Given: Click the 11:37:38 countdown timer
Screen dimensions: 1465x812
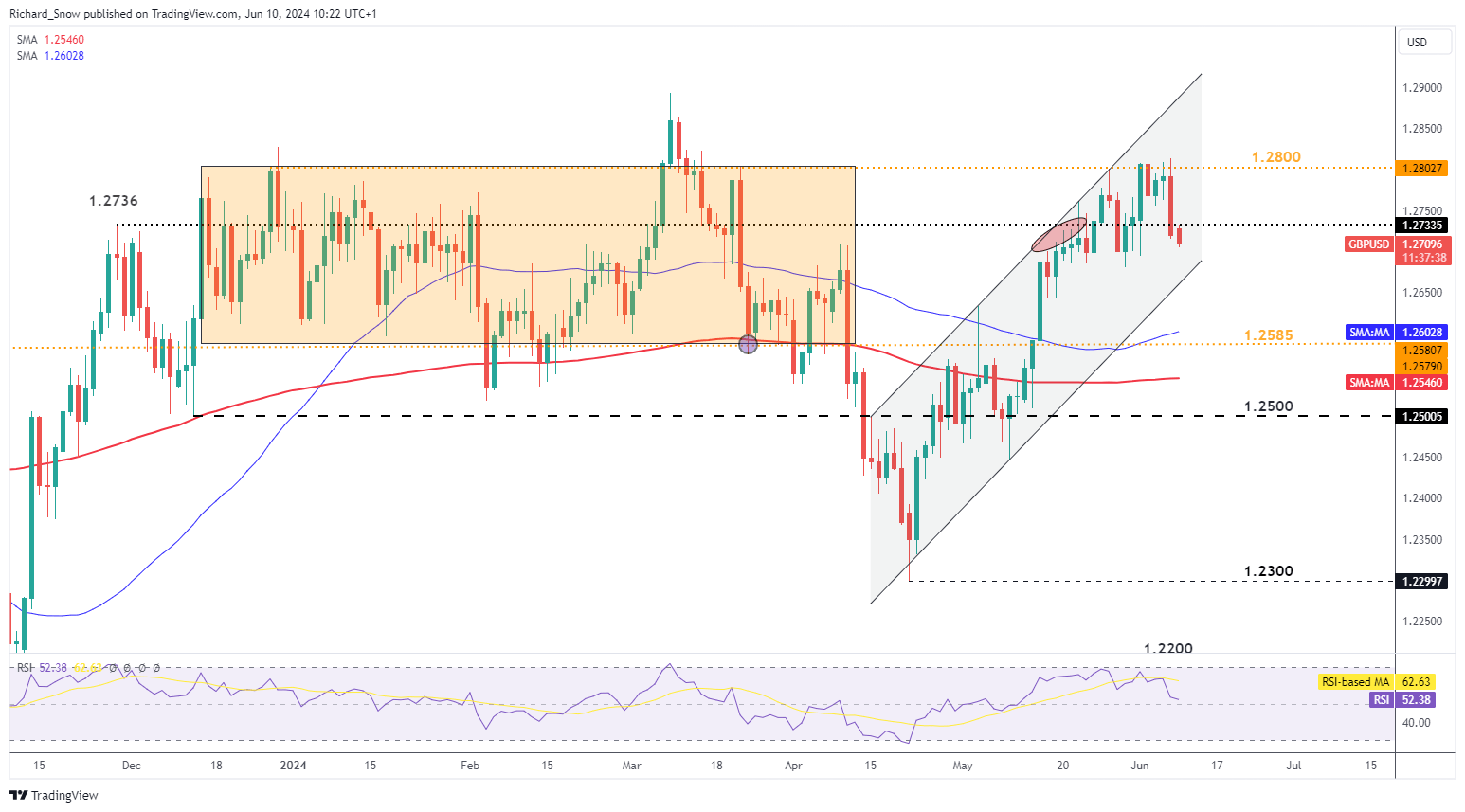Looking at the screenshot, I should pos(1423,258).
